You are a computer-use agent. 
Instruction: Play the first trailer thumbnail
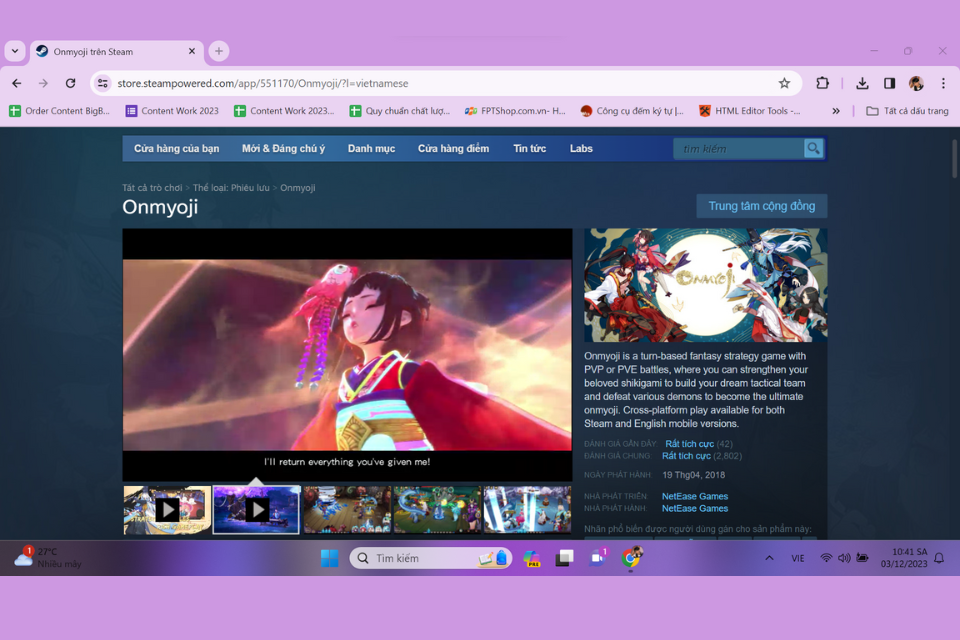pos(167,510)
